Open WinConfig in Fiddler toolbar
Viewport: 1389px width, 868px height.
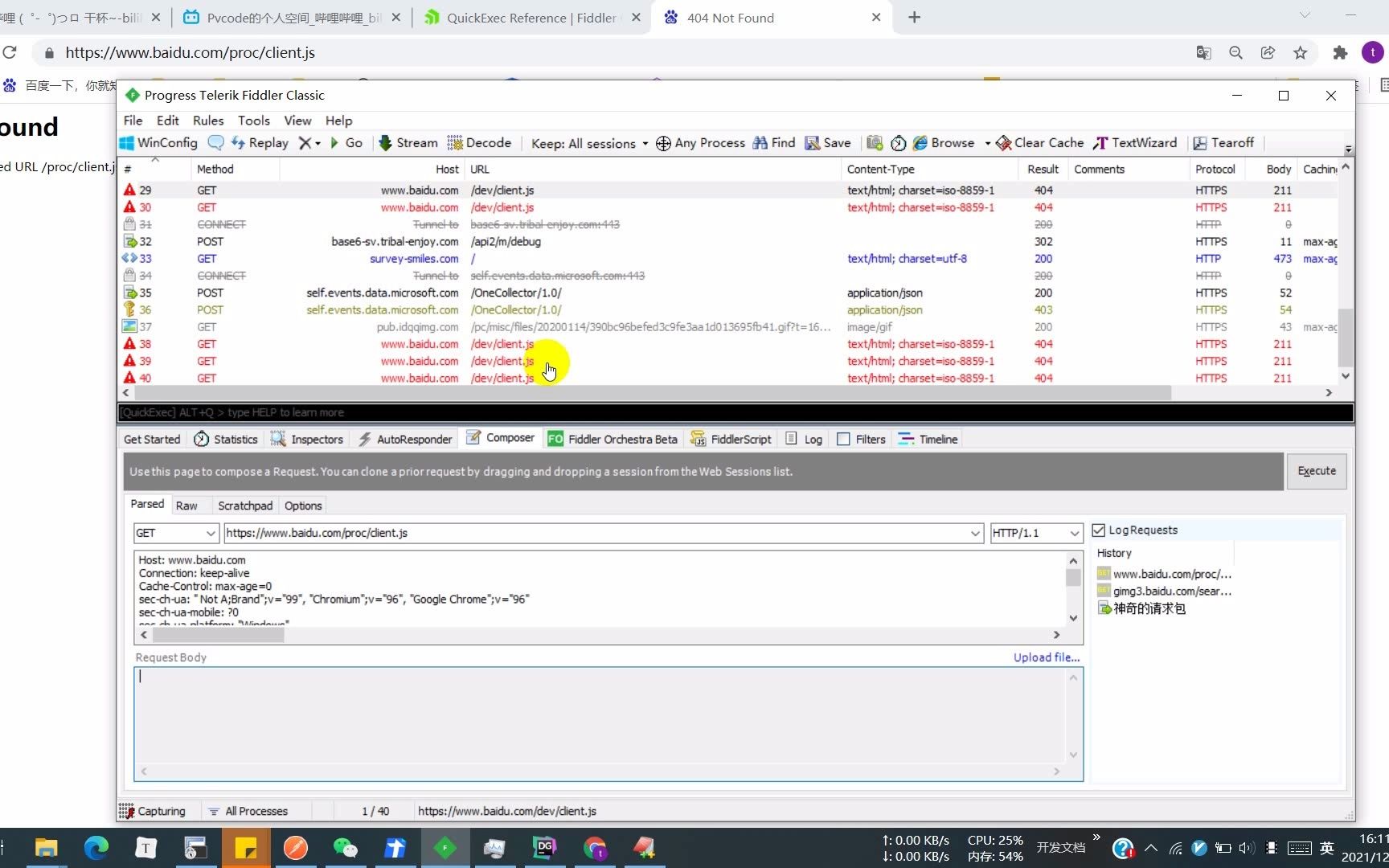tap(158, 142)
